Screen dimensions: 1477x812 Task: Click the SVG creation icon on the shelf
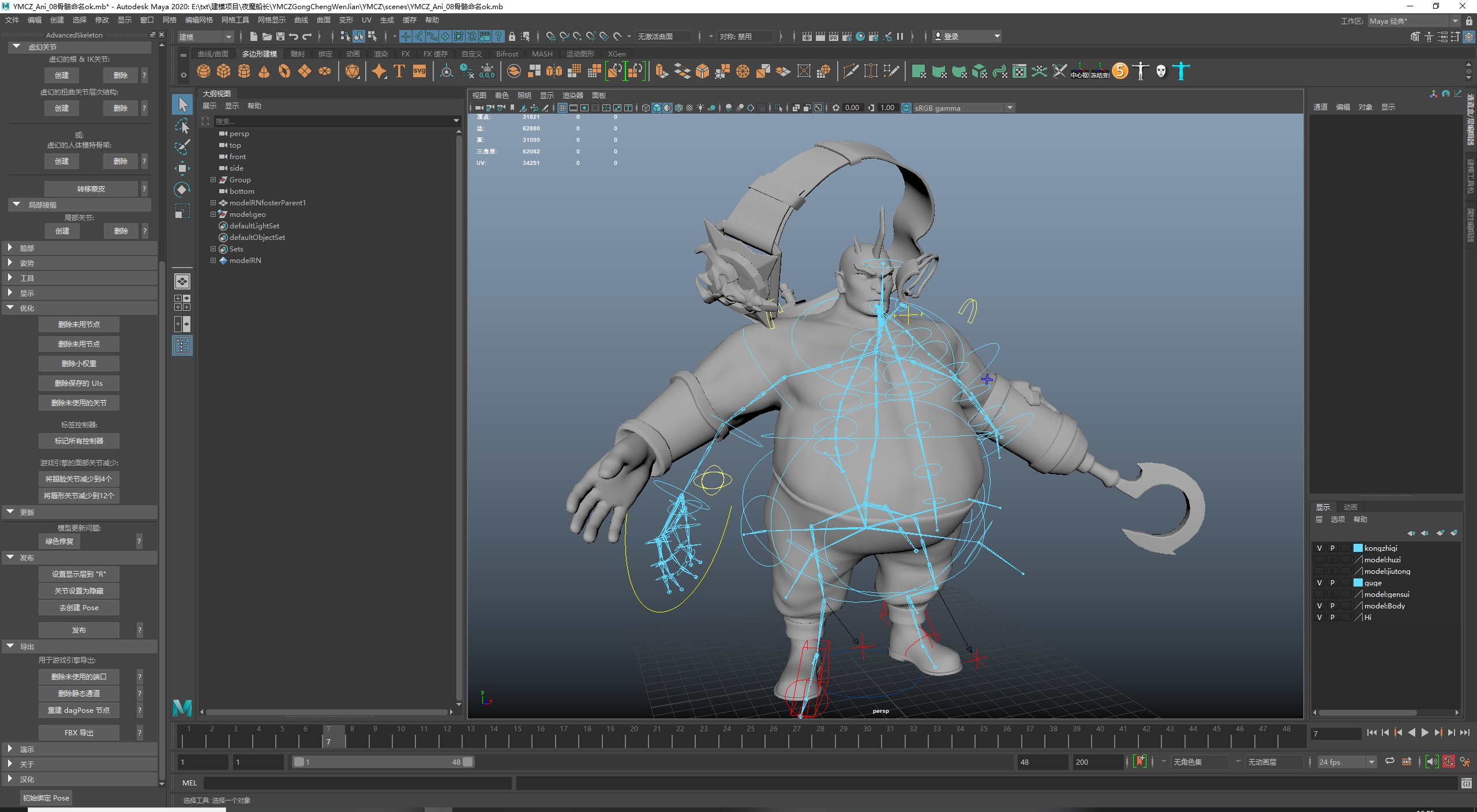[x=419, y=71]
